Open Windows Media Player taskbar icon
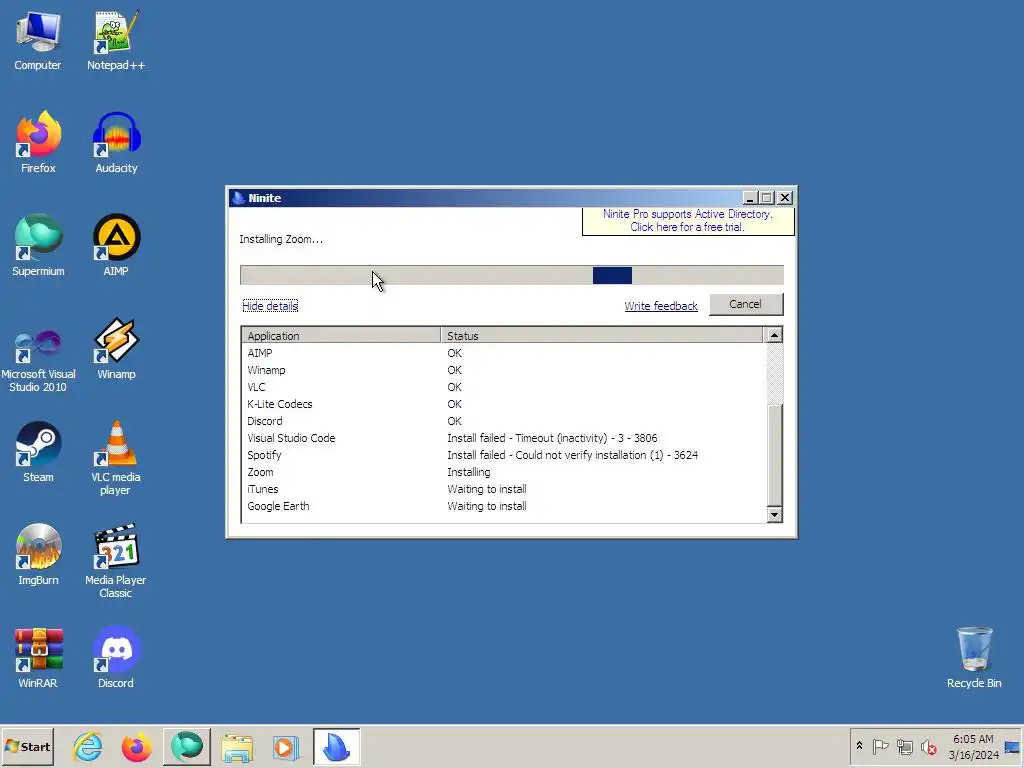 [x=285, y=746]
